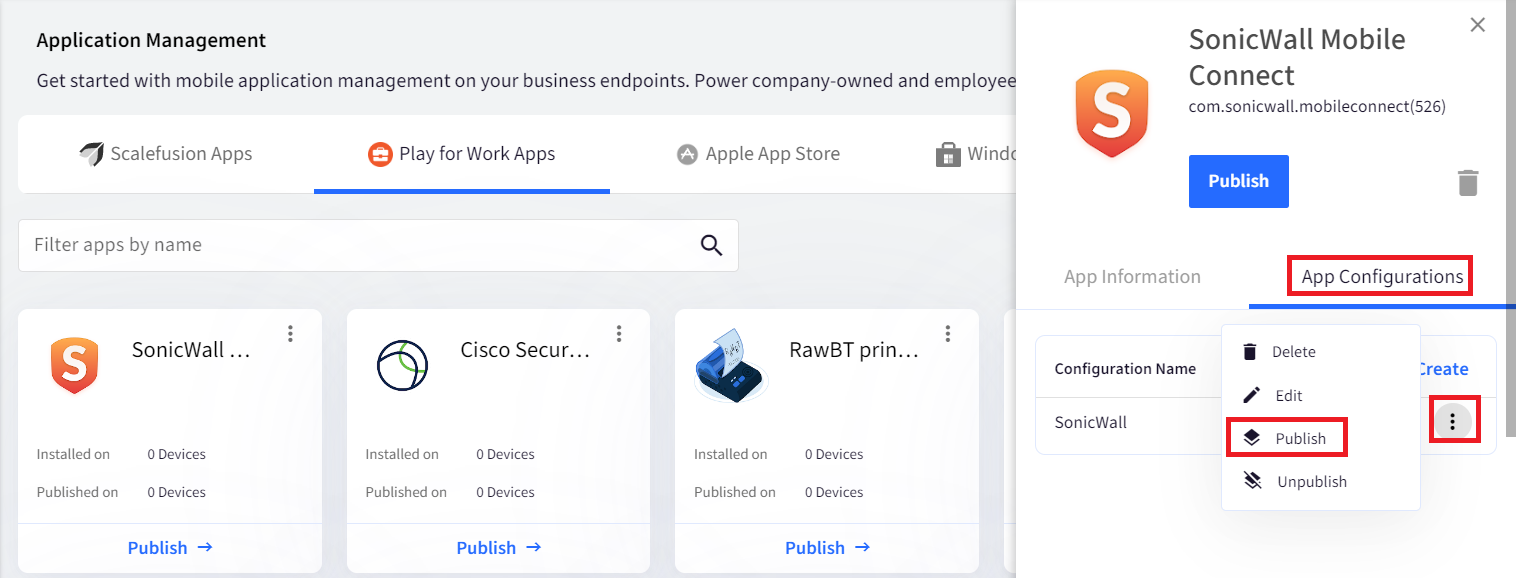Switch to Play for Work Apps tab
The width and height of the screenshot is (1516, 578).
point(462,154)
